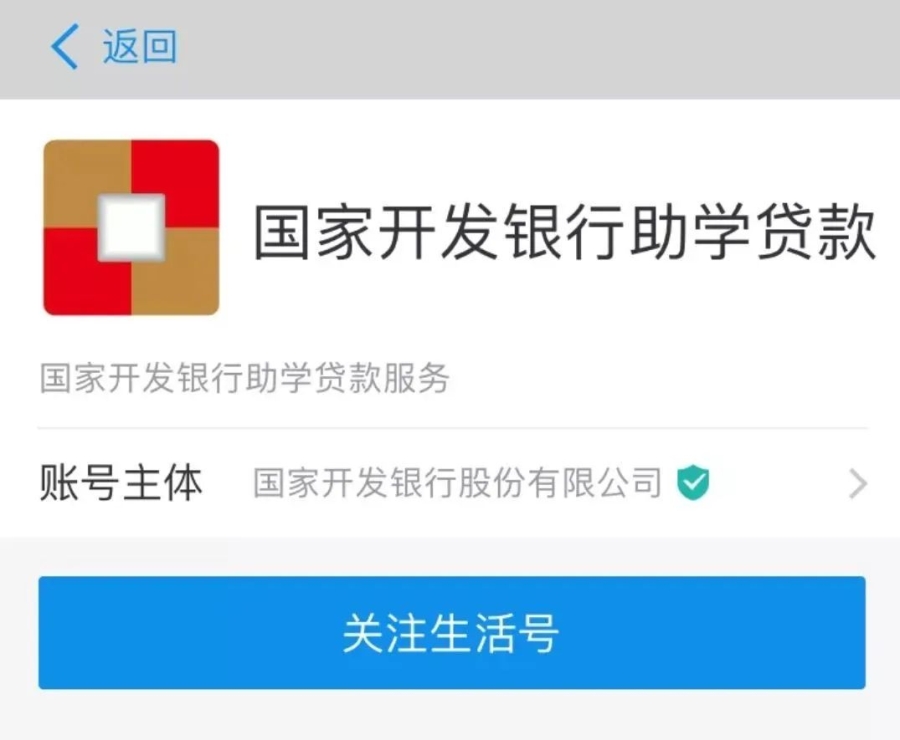
Task: Tap the 关注生活号 button text
Action: tap(451, 633)
